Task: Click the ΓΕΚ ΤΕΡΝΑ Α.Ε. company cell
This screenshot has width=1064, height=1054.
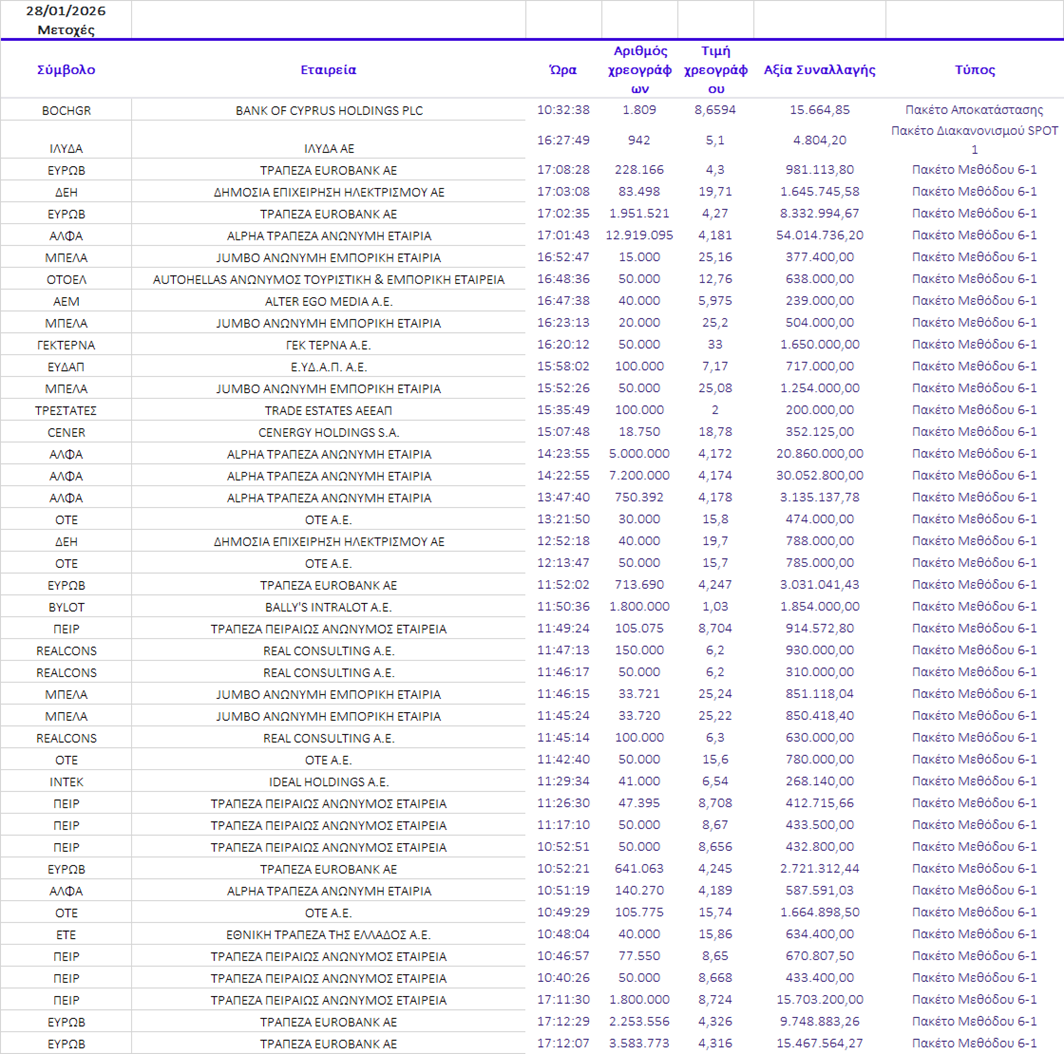Action: pyautogui.click(x=328, y=345)
